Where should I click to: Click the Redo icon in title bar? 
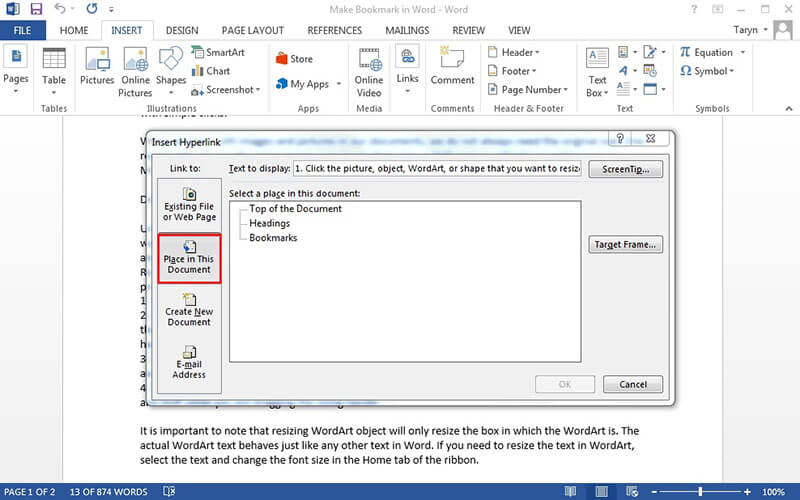92,9
